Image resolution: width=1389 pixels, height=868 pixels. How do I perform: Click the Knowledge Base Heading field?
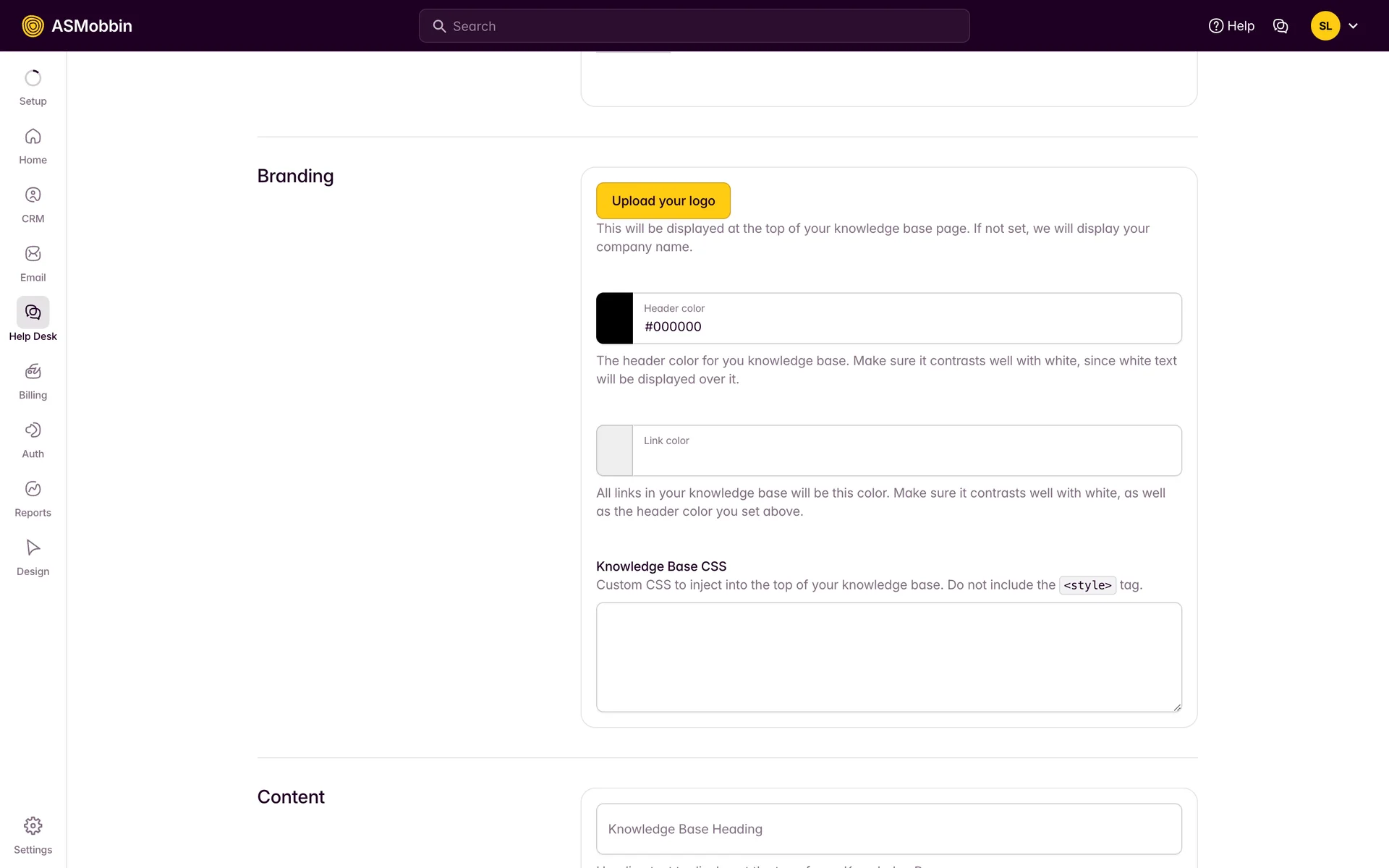(x=888, y=829)
